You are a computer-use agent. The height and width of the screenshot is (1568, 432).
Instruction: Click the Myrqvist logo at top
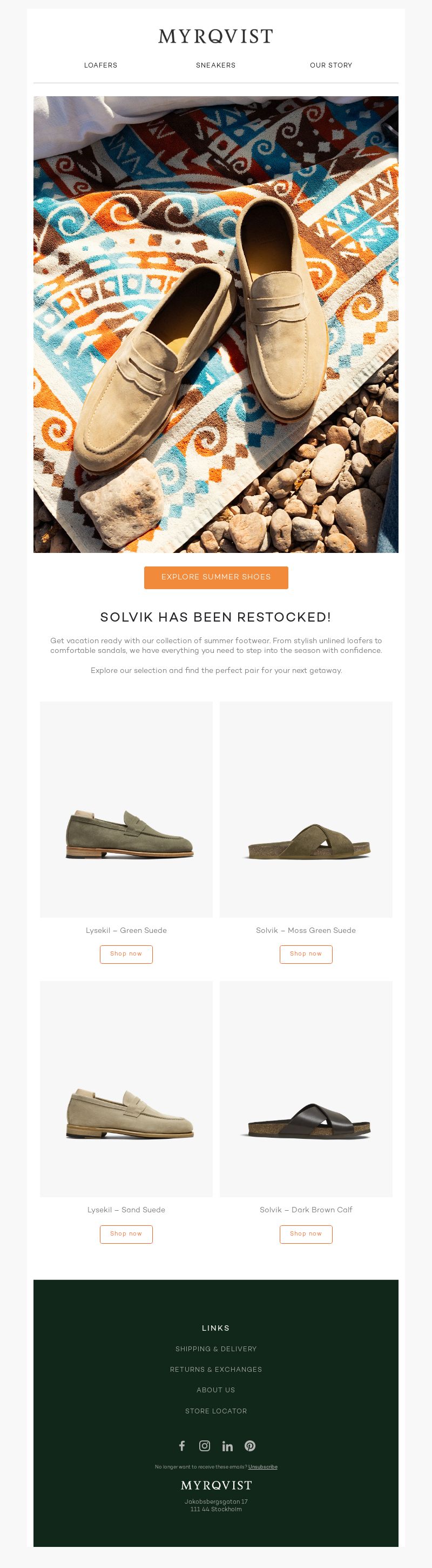pos(216,37)
